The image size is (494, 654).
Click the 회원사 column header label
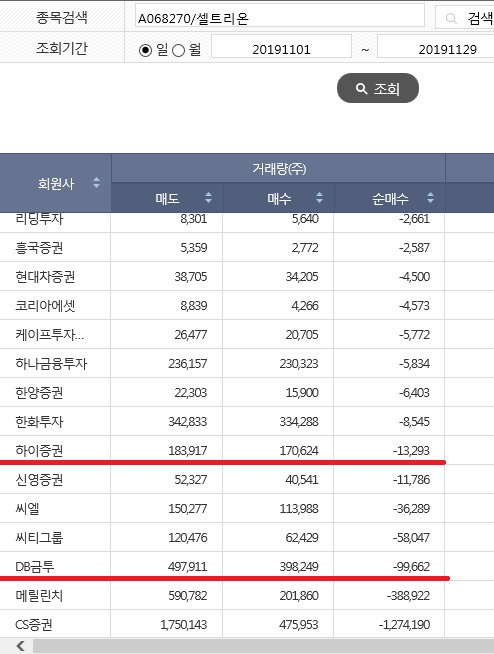56,184
